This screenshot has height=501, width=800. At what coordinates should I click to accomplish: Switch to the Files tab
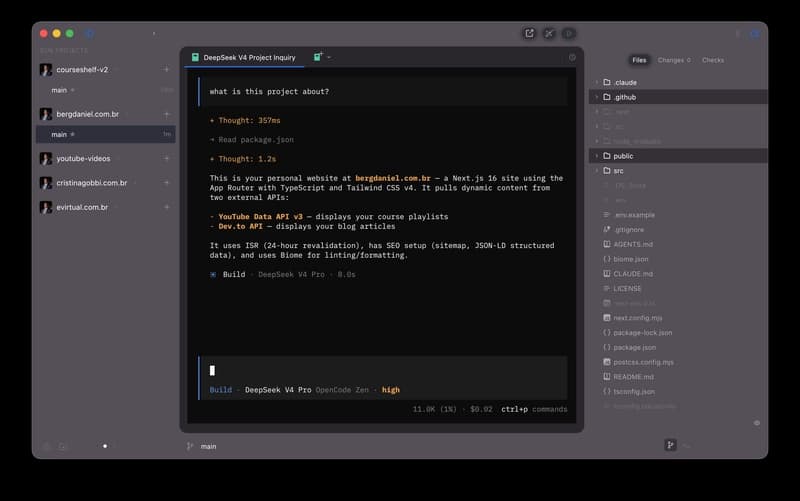[x=639, y=60]
